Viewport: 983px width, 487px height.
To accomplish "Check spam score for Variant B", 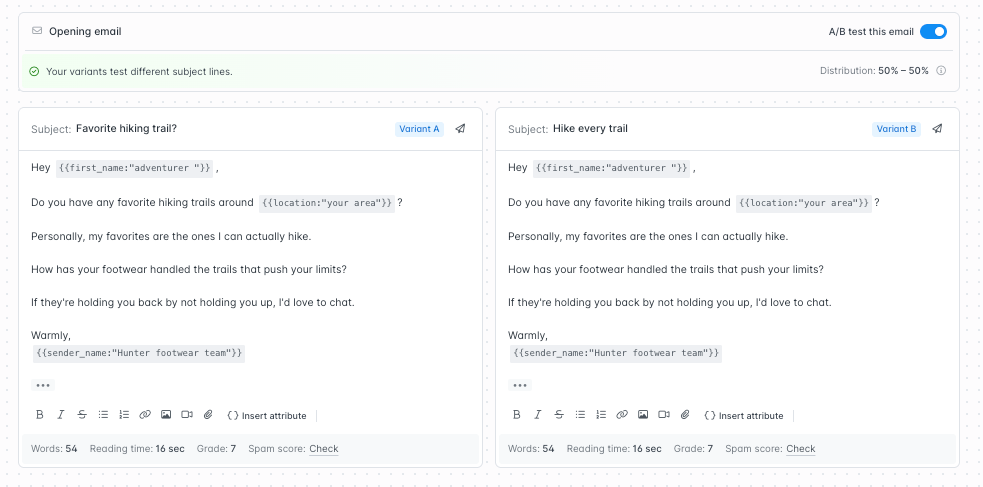I will (801, 449).
